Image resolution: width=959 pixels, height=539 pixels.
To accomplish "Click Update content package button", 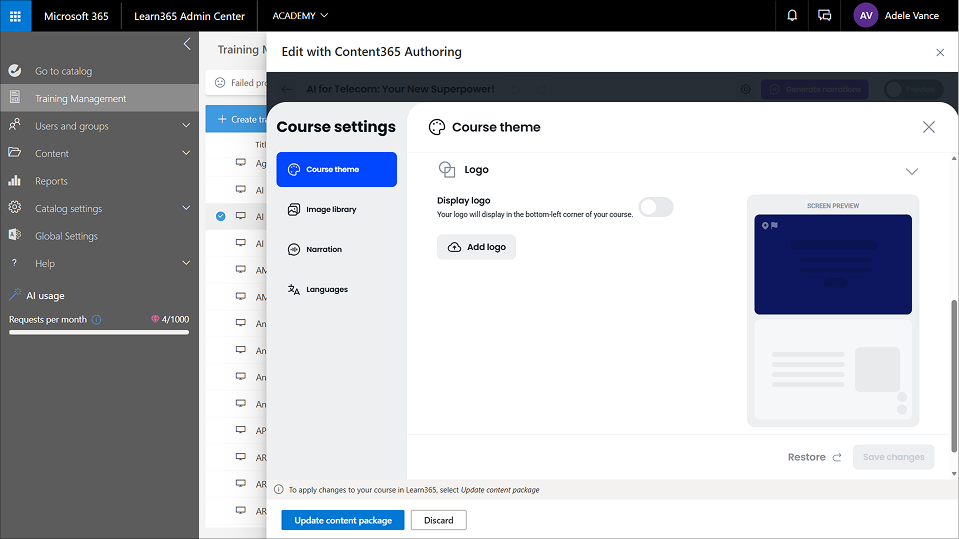I will [x=342, y=520].
